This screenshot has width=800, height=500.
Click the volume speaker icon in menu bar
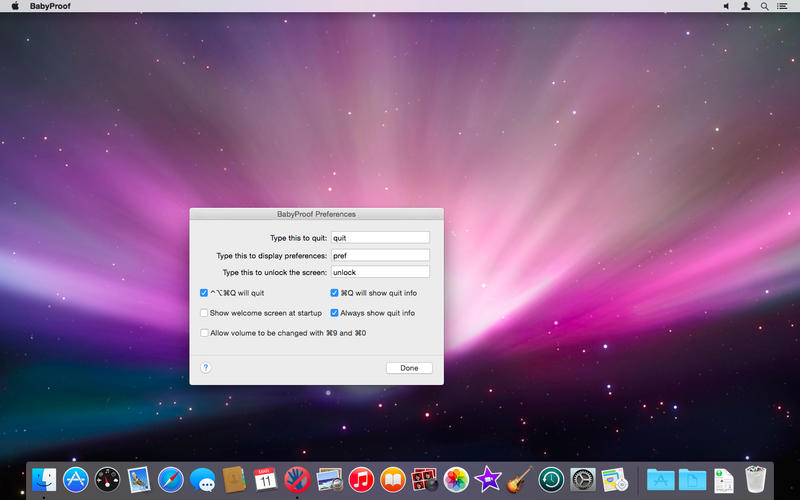[726, 6]
